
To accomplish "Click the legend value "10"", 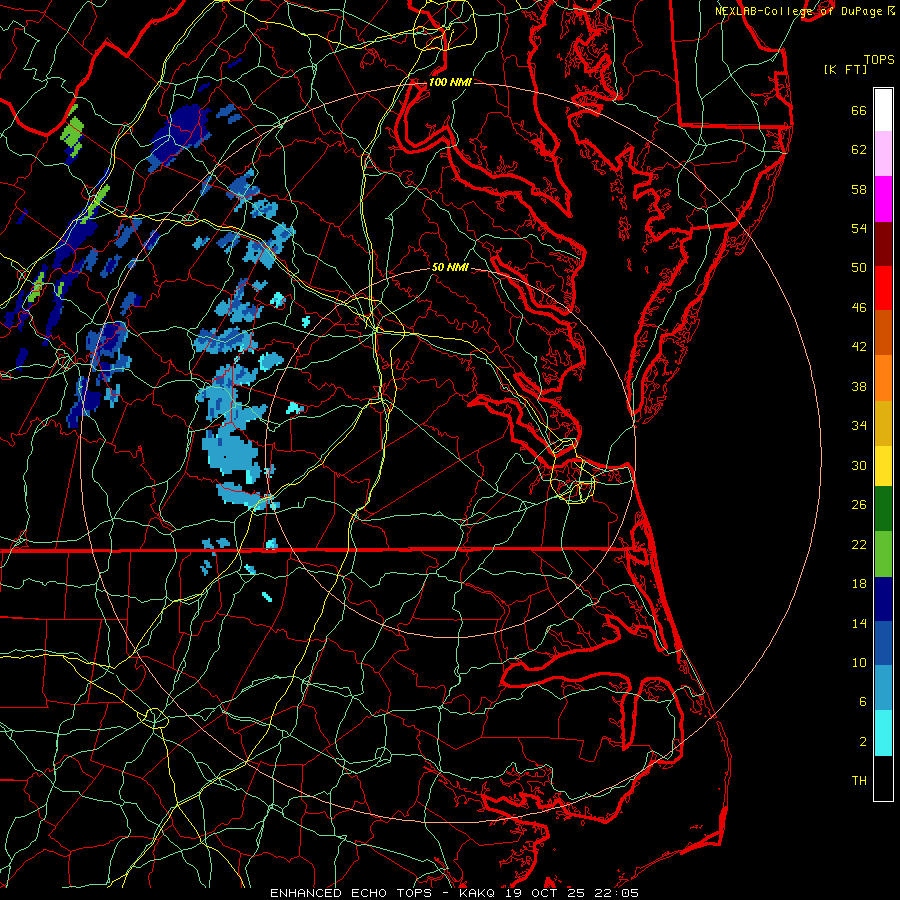I will point(859,662).
